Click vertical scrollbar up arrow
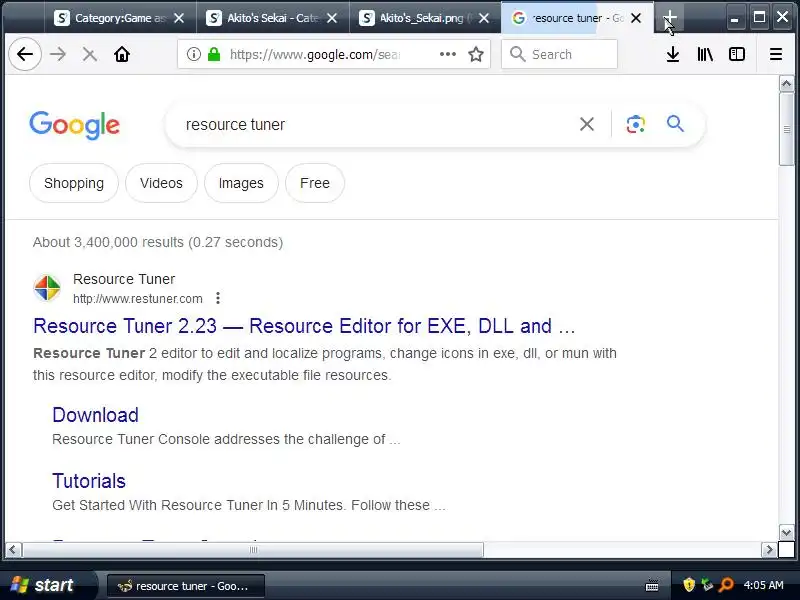The height and width of the screenshot is (600, 800). [x=786, y=83]
